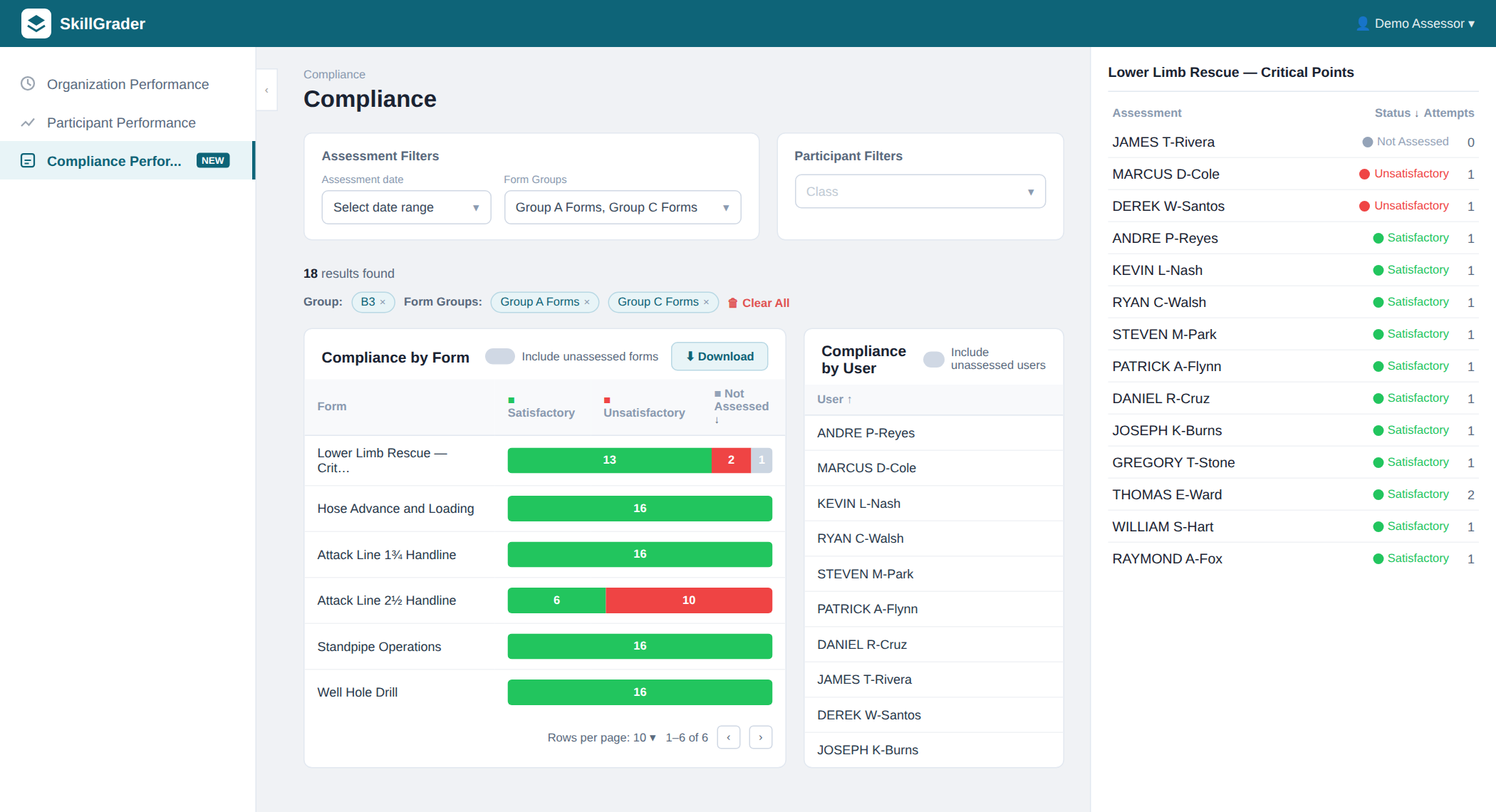Click the trash icon beside Clear All
This screenshot has height=812, width=1496.
[x=734, y=303]
